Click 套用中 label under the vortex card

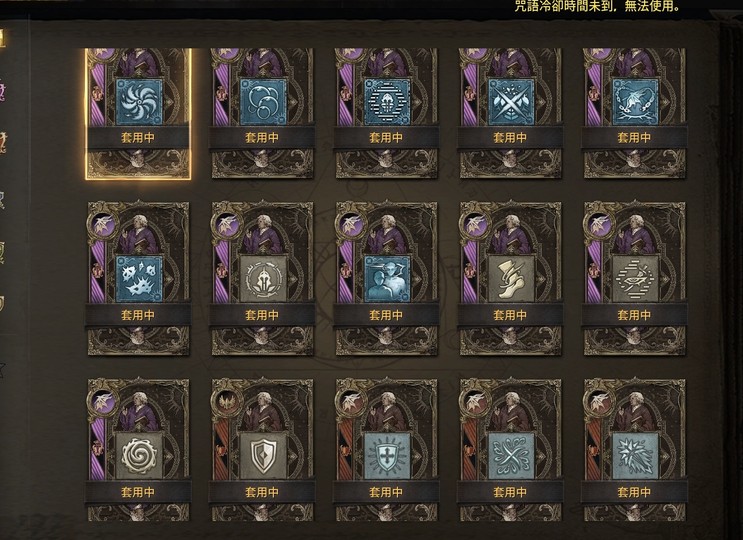click(138, 138)
